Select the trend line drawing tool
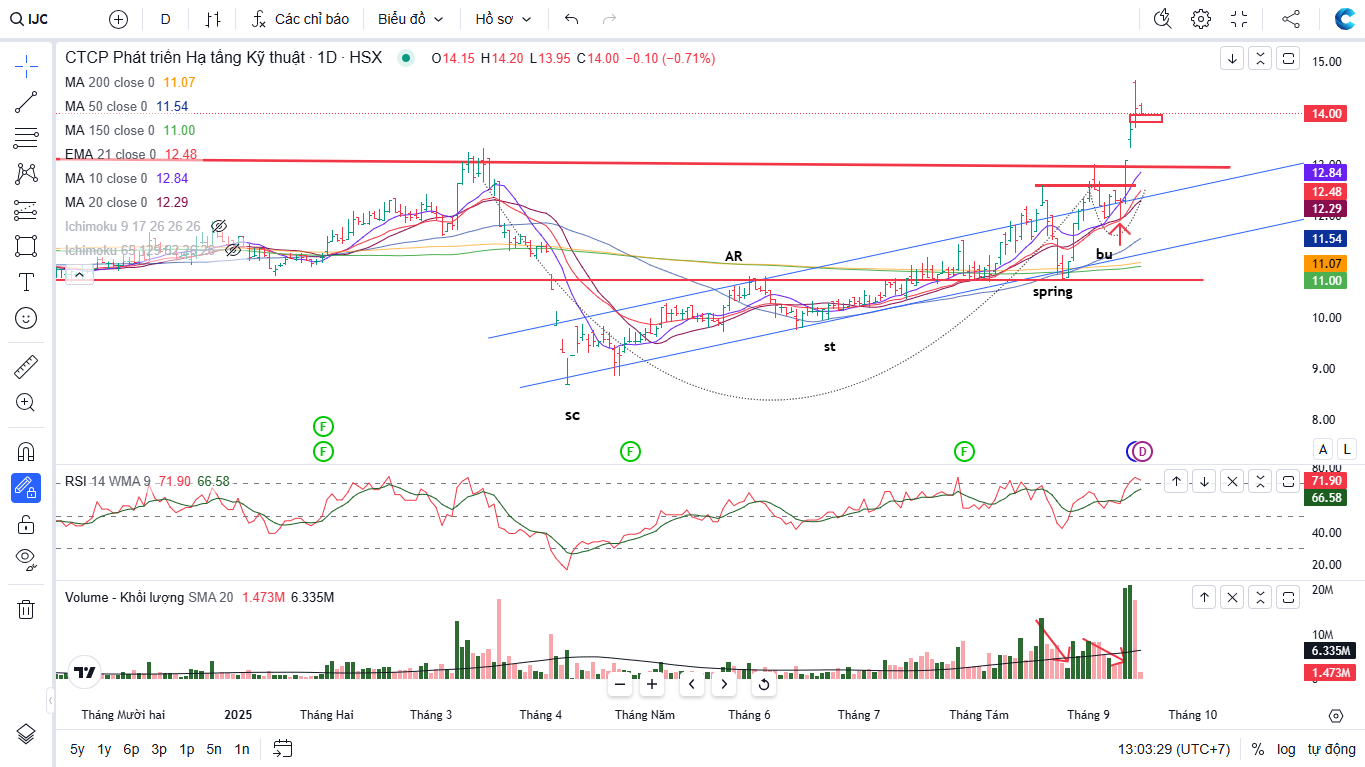 (26, 102)
